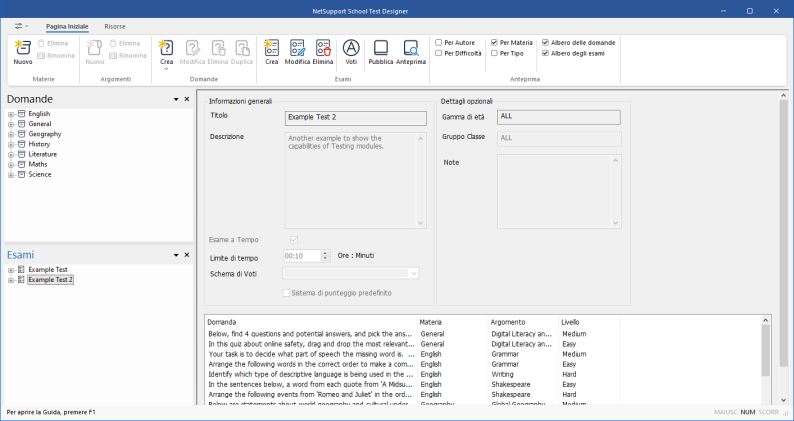This screenshot has height=421, width=794.
Task: Click Crea icon in Domande group
Action: pos(167,48)
